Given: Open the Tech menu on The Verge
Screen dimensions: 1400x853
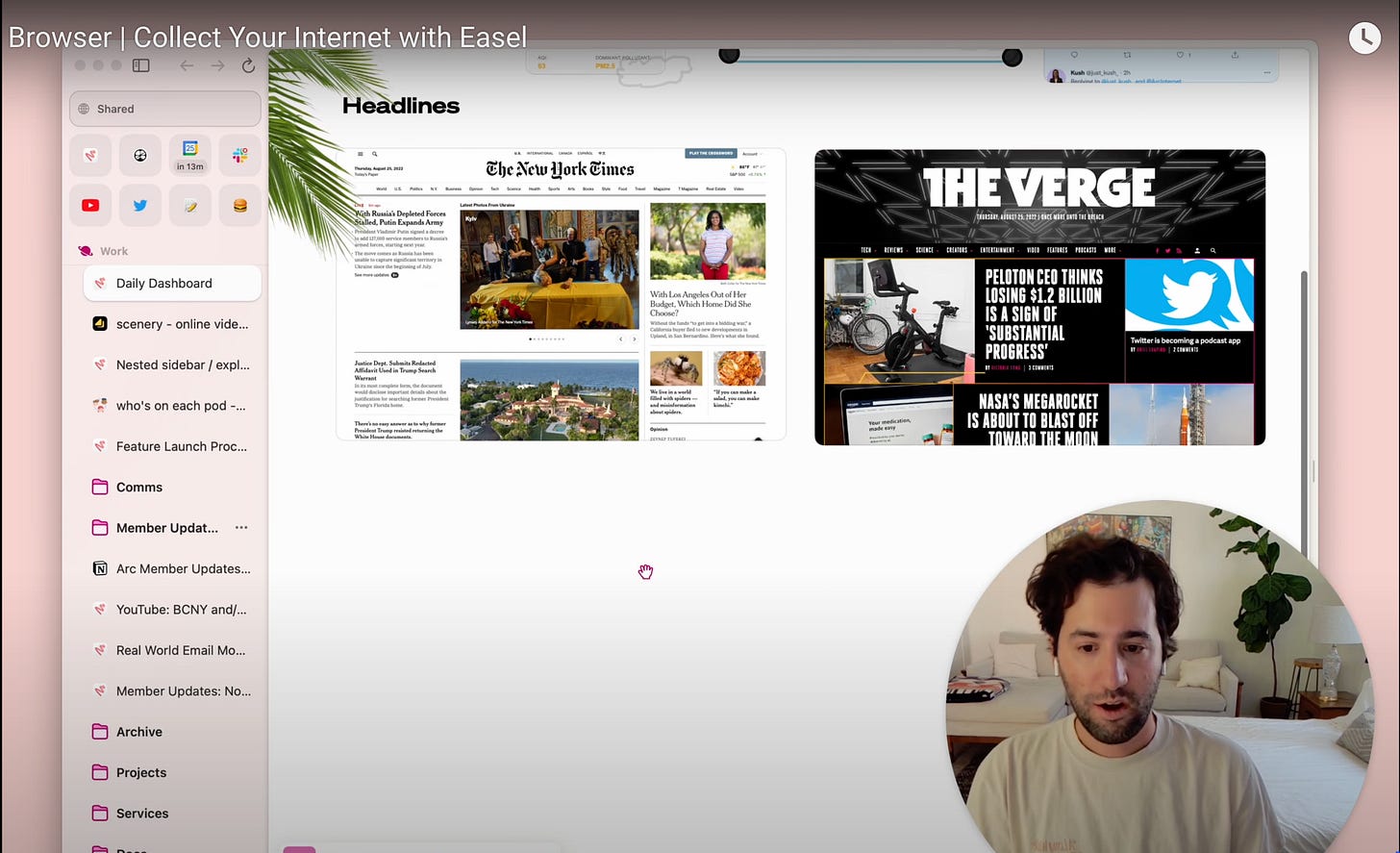Looking at the screenshot, I should (866, 250).
